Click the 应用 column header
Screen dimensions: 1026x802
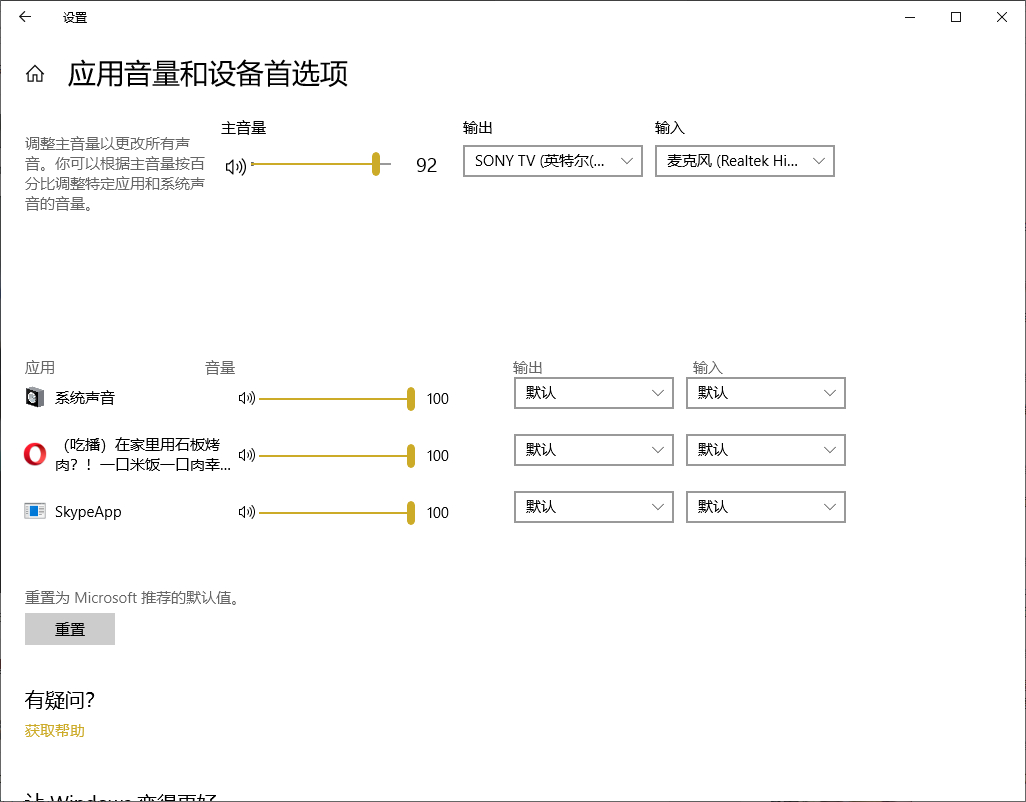point(40,368)
